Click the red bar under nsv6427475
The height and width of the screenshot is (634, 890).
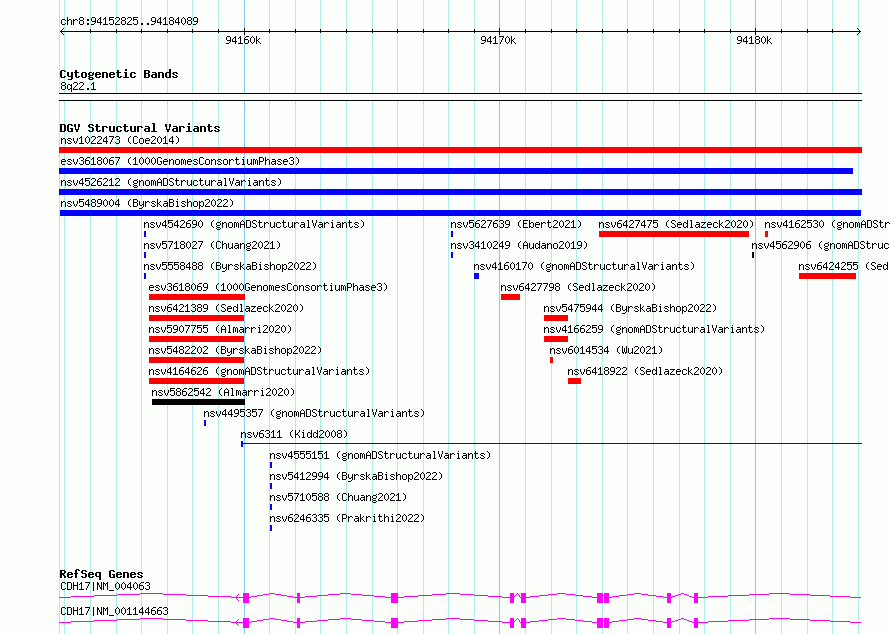[x=674, y=234]
